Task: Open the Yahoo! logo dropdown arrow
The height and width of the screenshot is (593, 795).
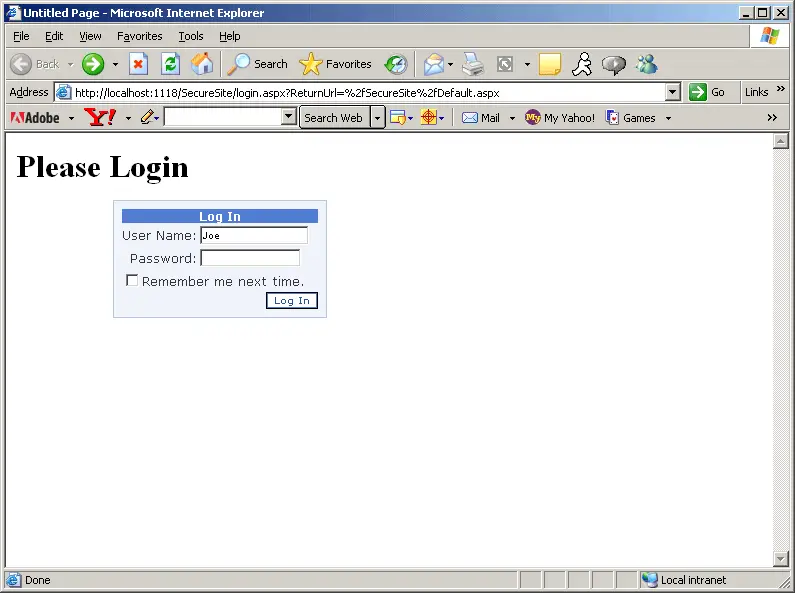Action: 128,118
